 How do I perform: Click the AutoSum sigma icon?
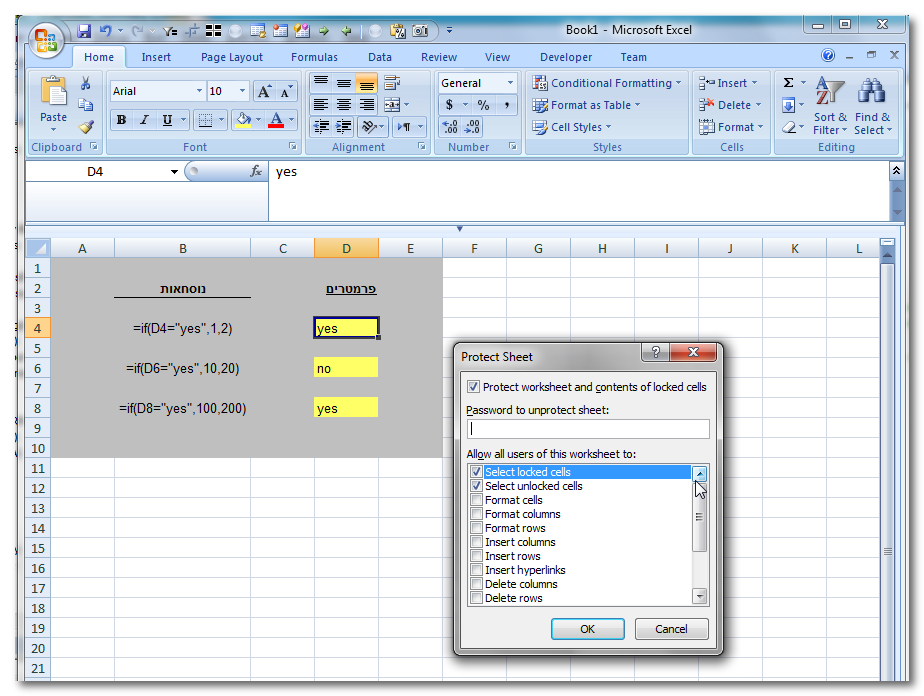point(788,83)
